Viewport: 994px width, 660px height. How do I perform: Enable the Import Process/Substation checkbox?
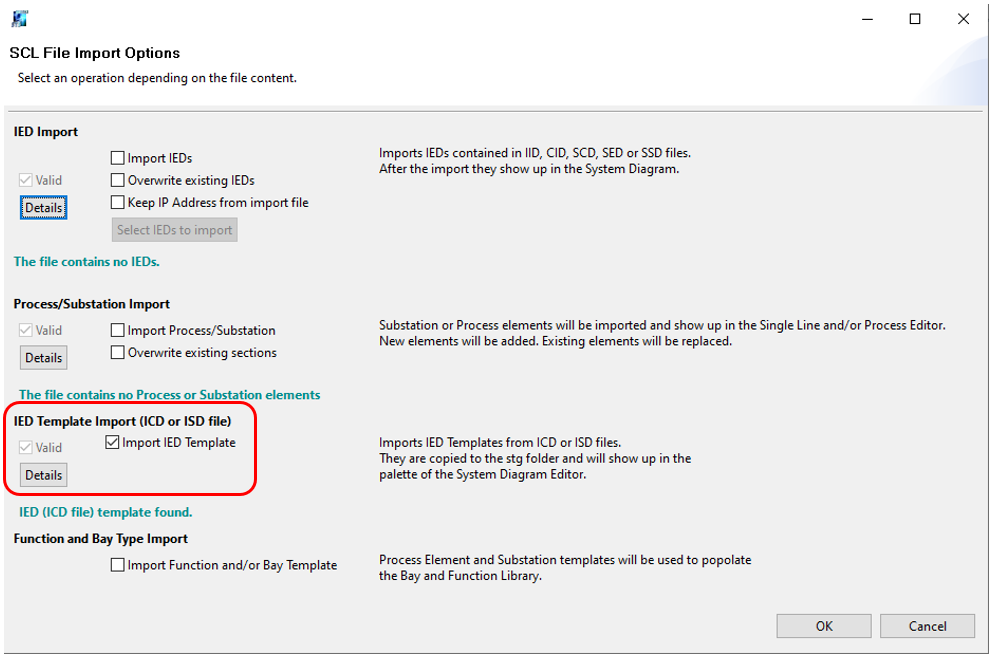[118, 331]
